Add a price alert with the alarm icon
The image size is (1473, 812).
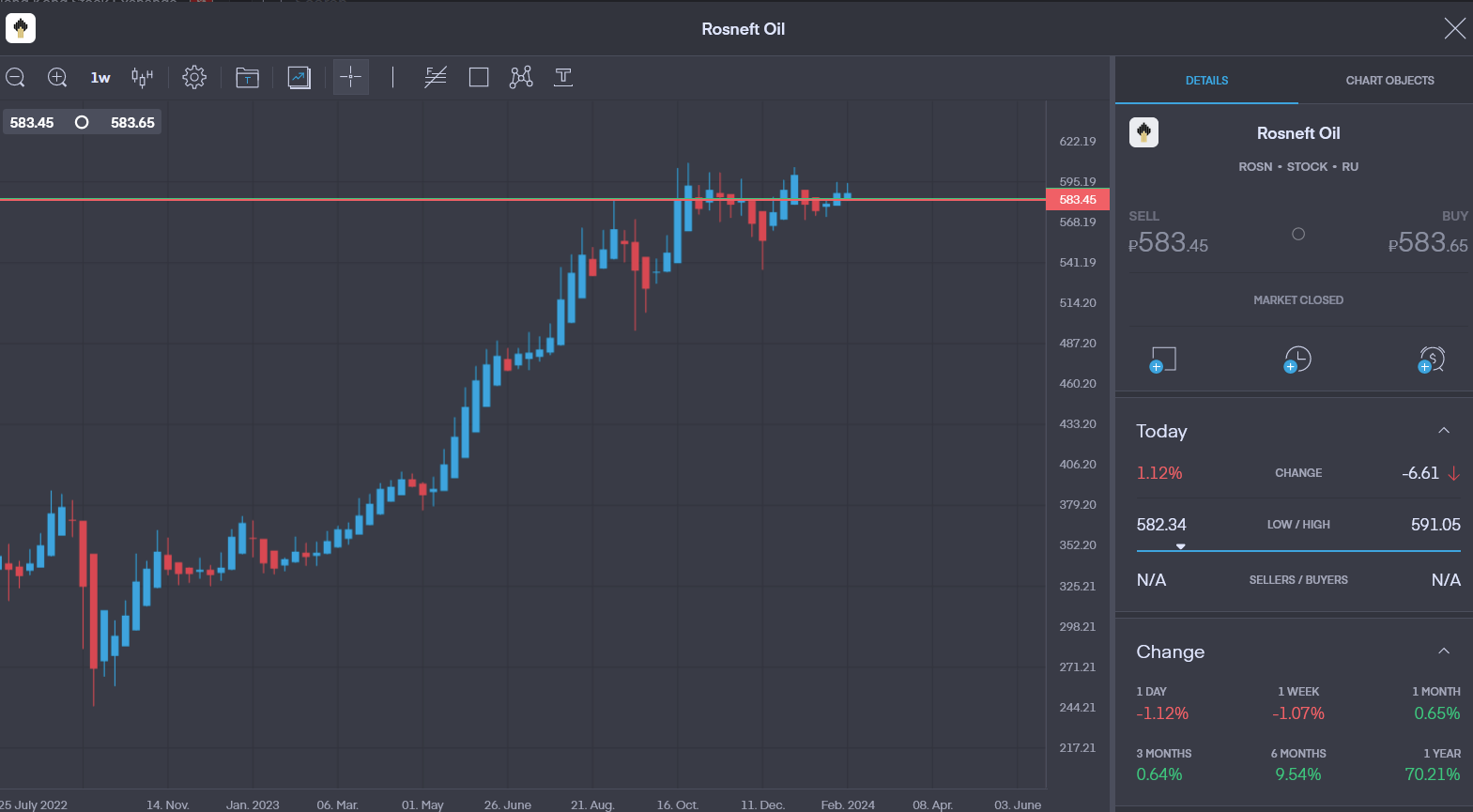pos(1431,360)
